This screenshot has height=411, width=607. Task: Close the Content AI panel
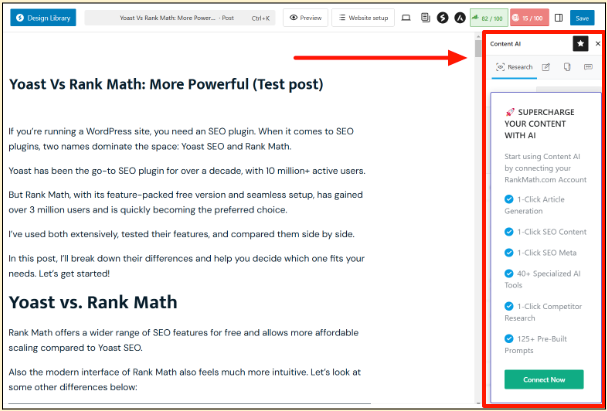(598, 44)
